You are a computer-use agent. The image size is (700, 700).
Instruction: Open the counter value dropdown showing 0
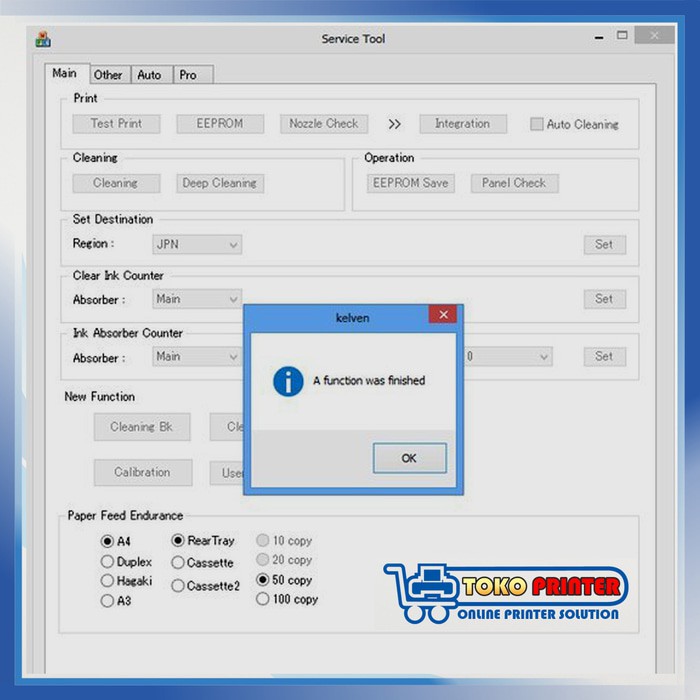(x=508, y=357)
